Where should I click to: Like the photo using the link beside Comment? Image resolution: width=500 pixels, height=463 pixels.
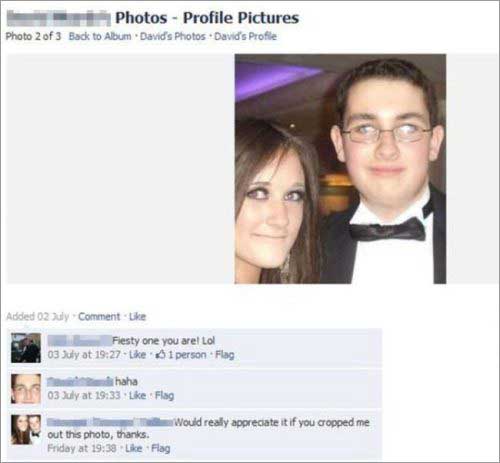tap(137, 316)
